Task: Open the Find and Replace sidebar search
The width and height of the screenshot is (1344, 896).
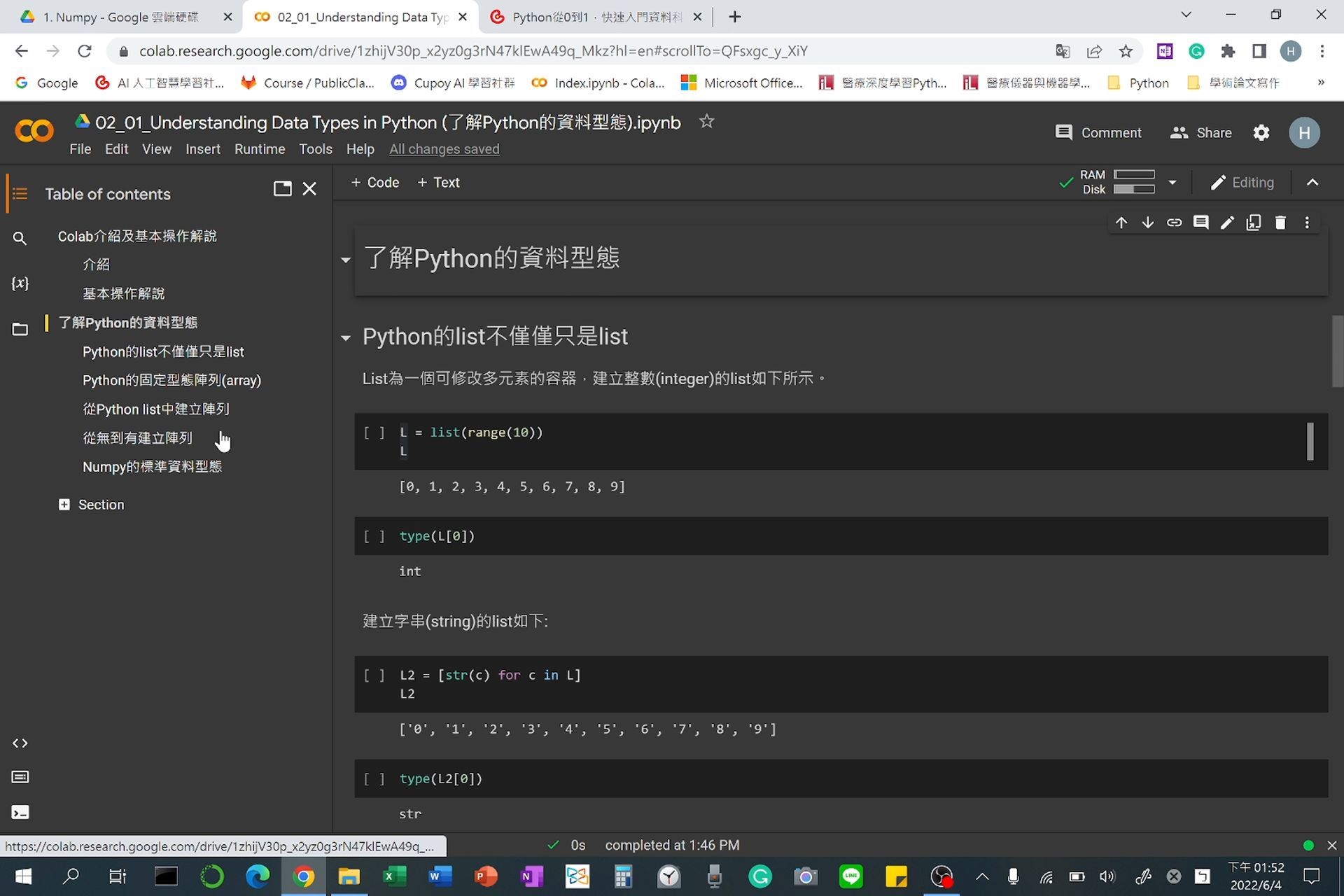Action: (x=20, y=239)
